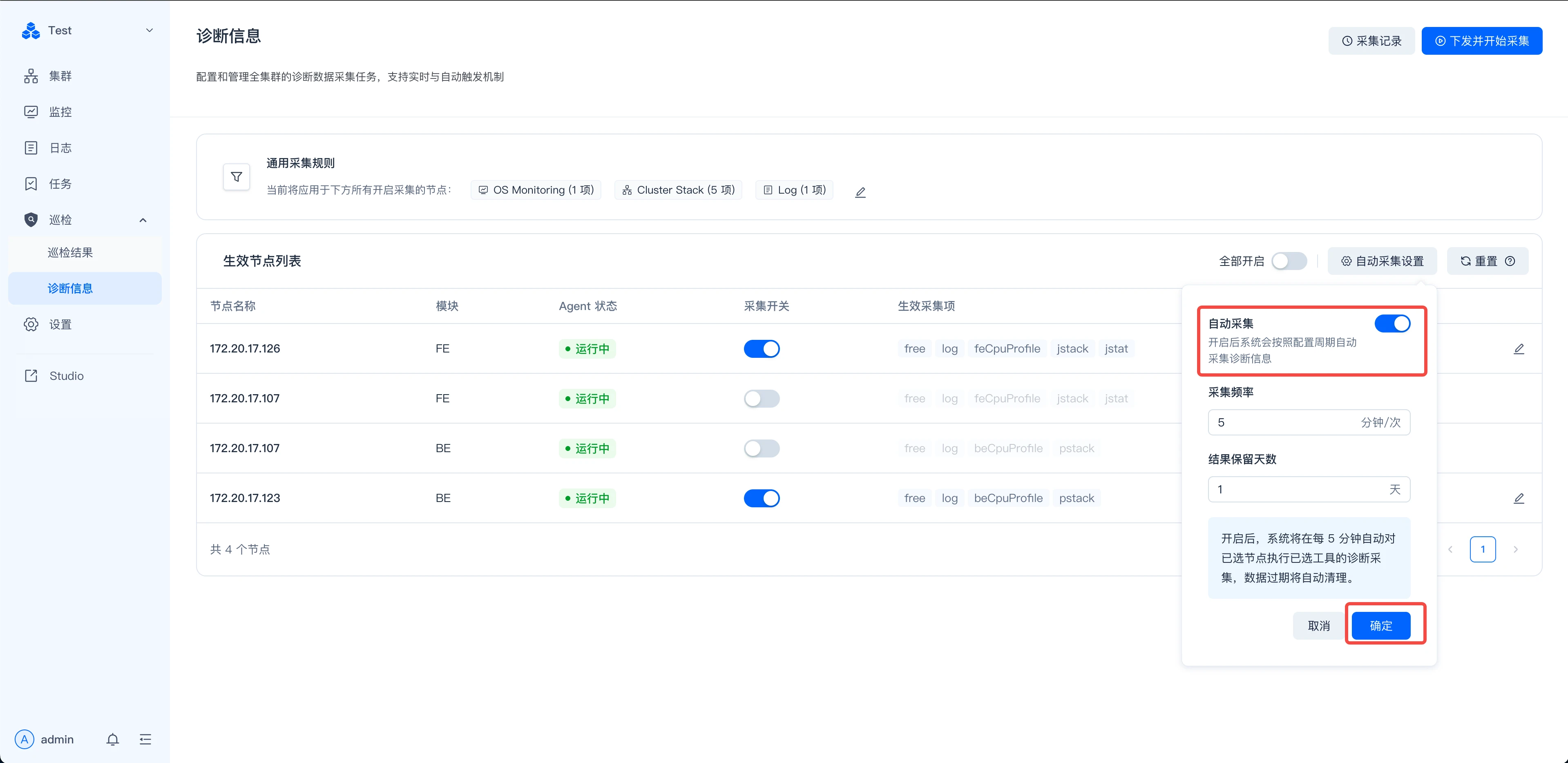Click feCpuProfile tag in 172.20.17.126 row
This screenshot has height=763, width=1568.
[1007, 349]
